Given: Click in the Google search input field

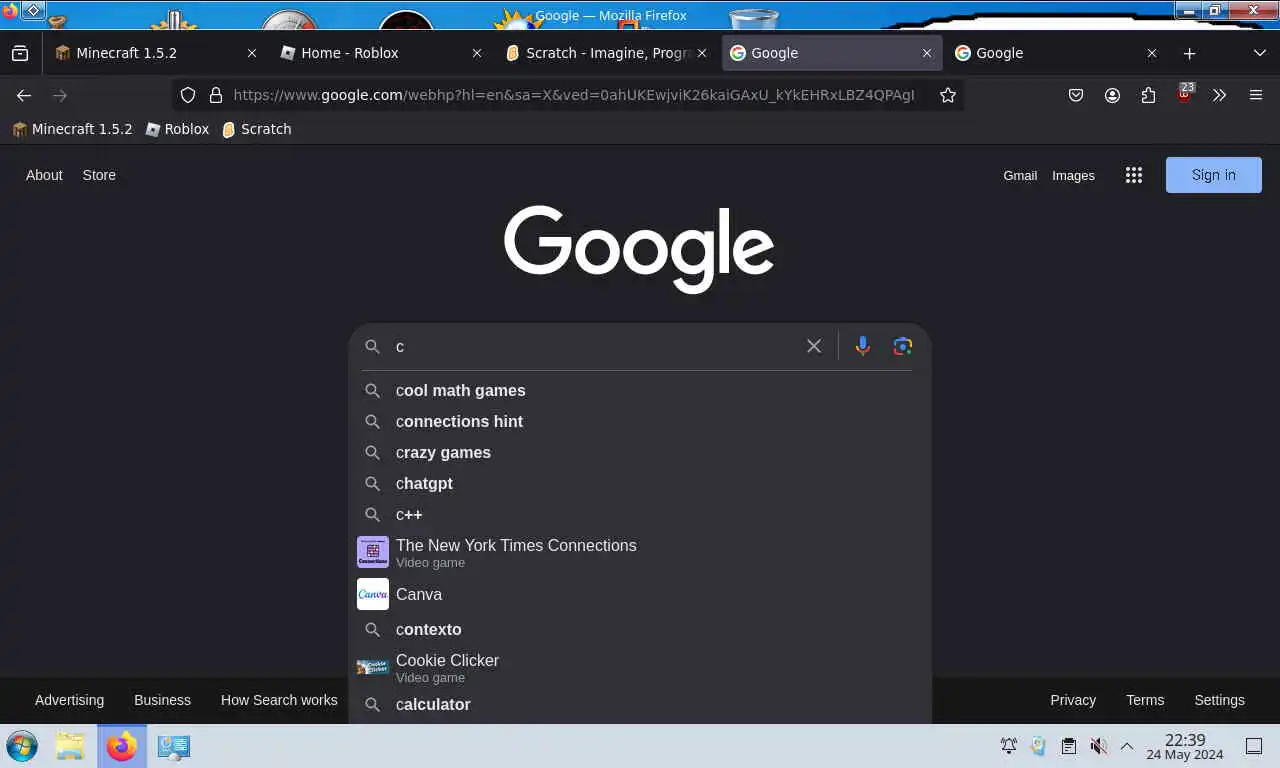Looking at the screenshot, I should point(595,346).
